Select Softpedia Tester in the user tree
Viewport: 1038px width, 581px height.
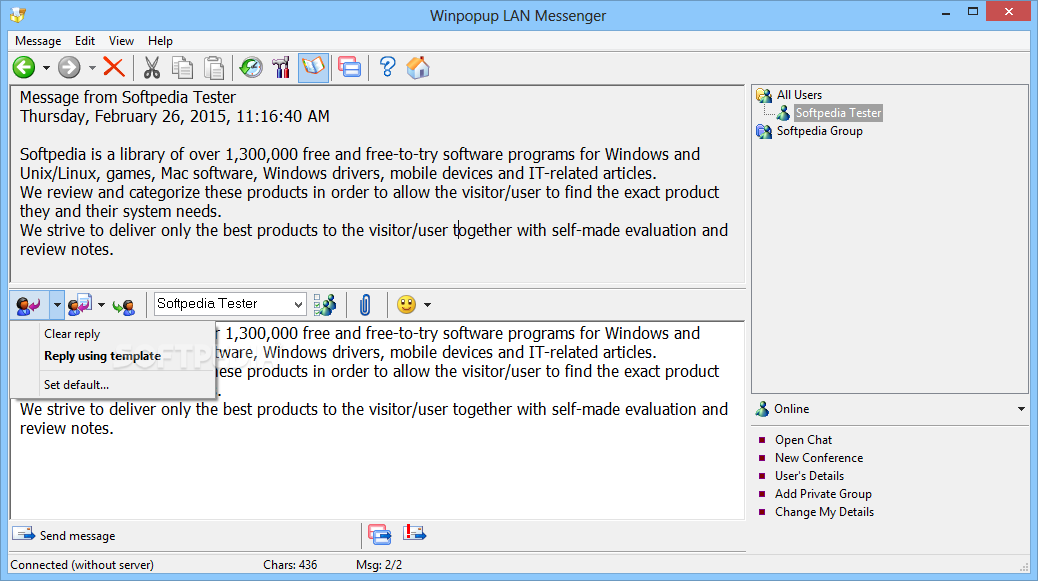tap(838, 113)
